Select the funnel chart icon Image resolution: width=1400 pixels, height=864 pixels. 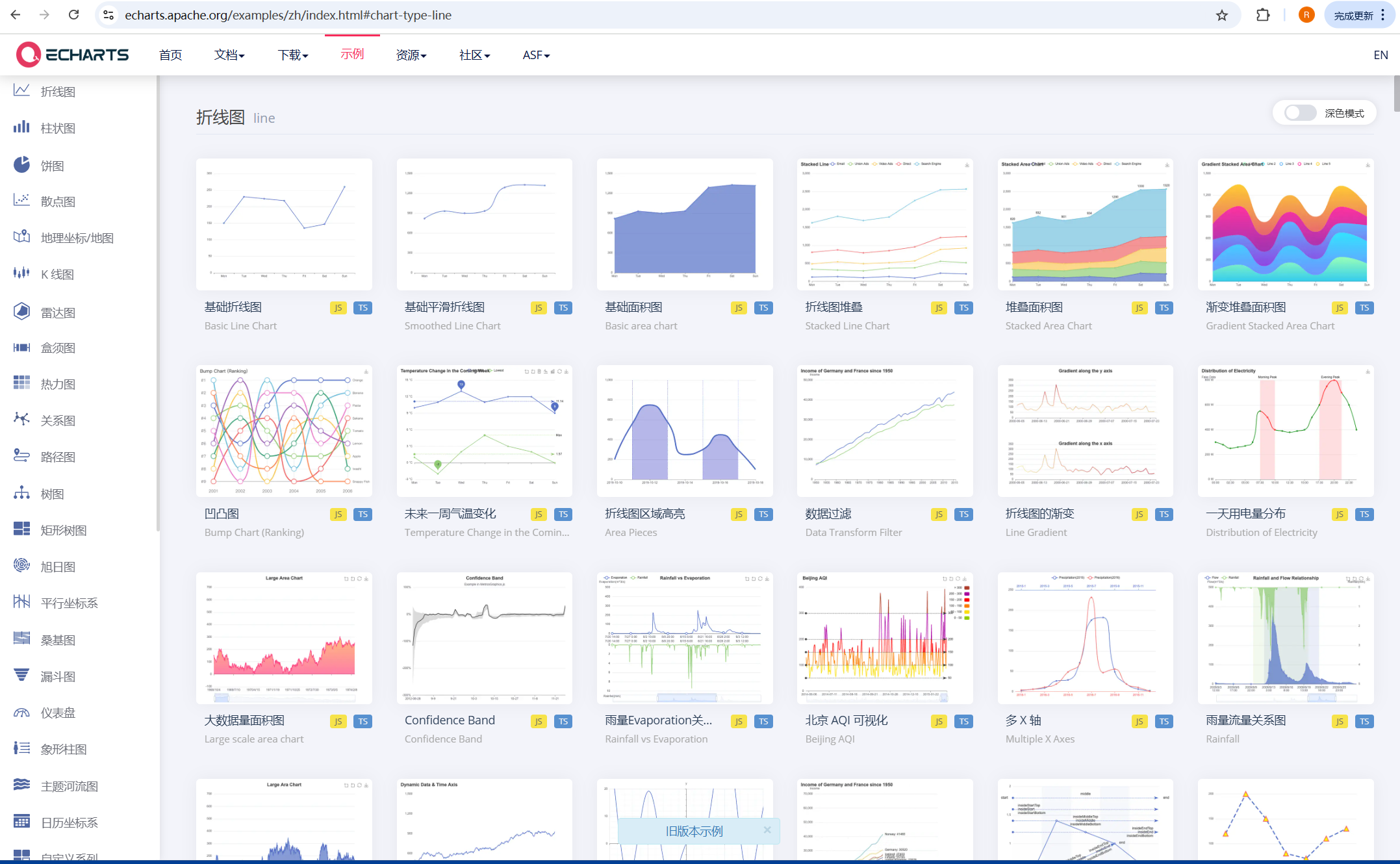pyautogui.click(x=21, y=676)
